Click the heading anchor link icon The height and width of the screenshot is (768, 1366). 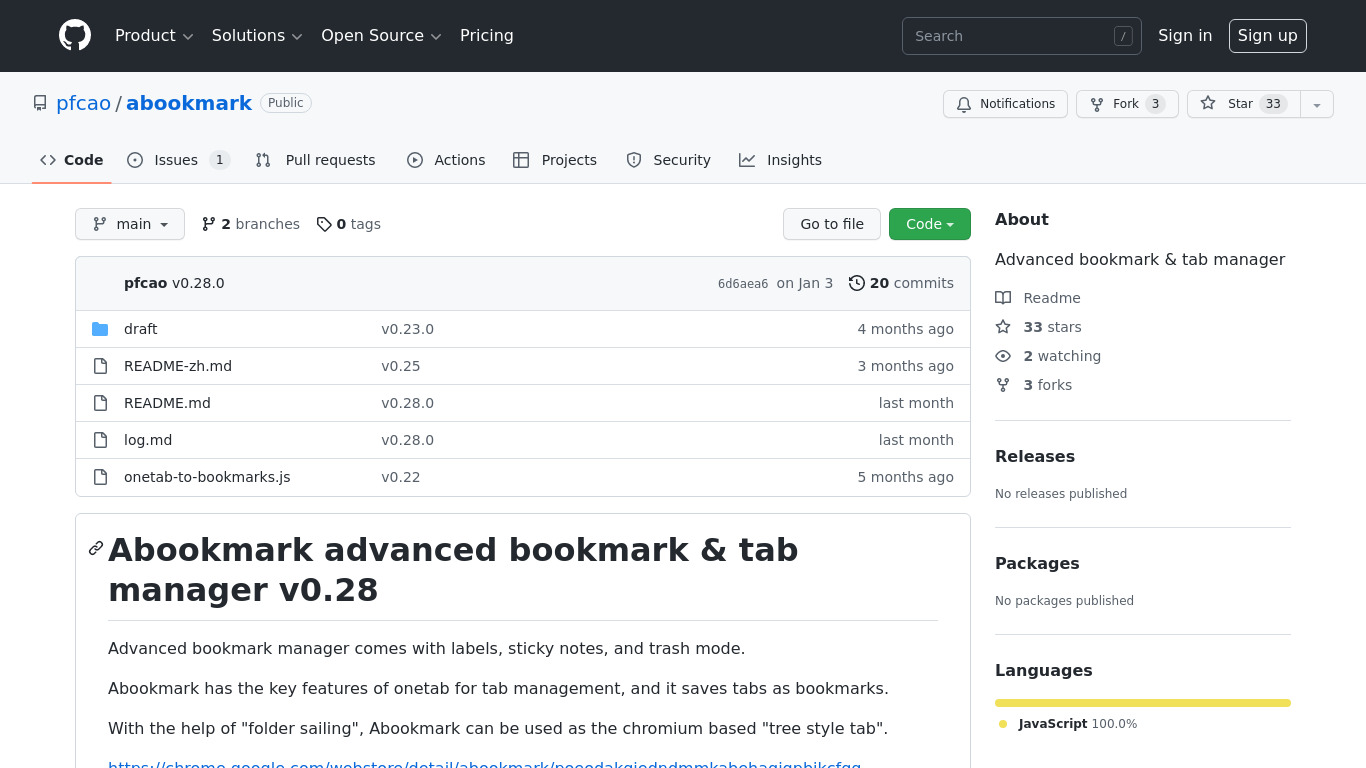pyautogui.click(x=96, y=548)
